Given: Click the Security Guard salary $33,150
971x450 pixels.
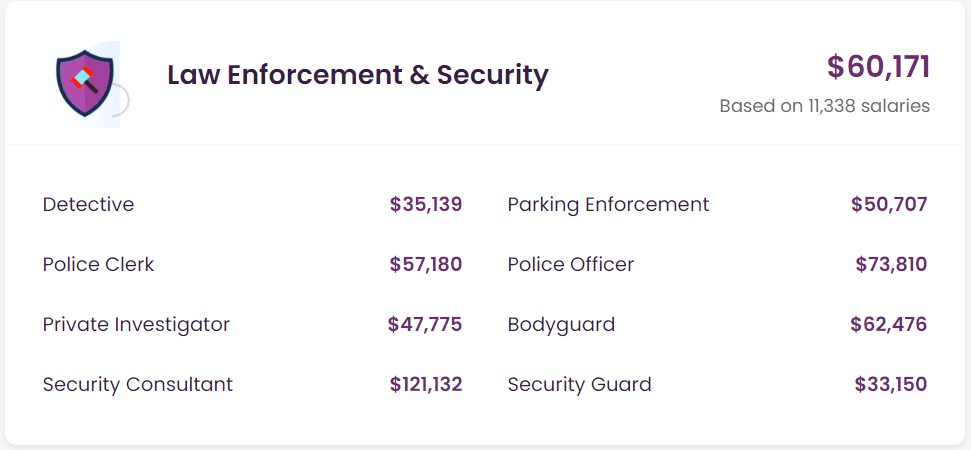Looking at the screenshot, I should [x=890, y=385].
